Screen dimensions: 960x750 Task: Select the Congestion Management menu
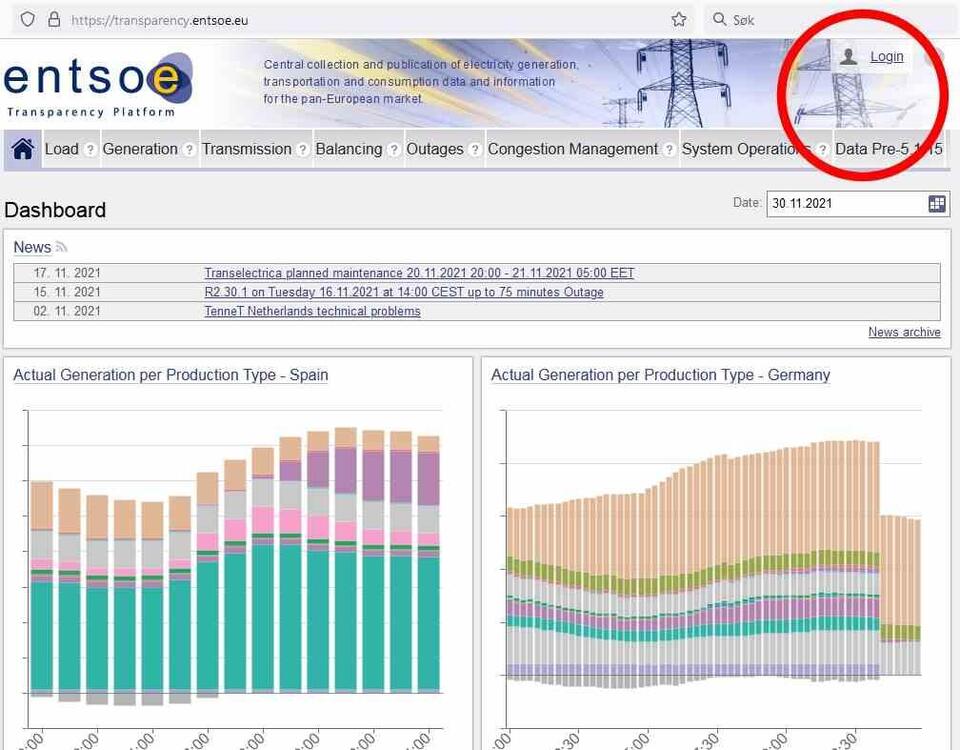(572, 149)
